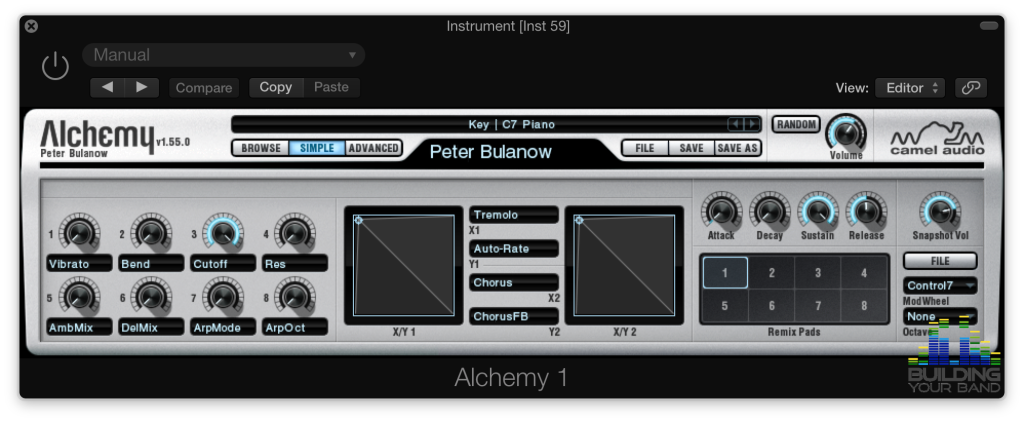Open the Octave None dropdown
This screenshot has width=1024, height=422.
point(940,317)
